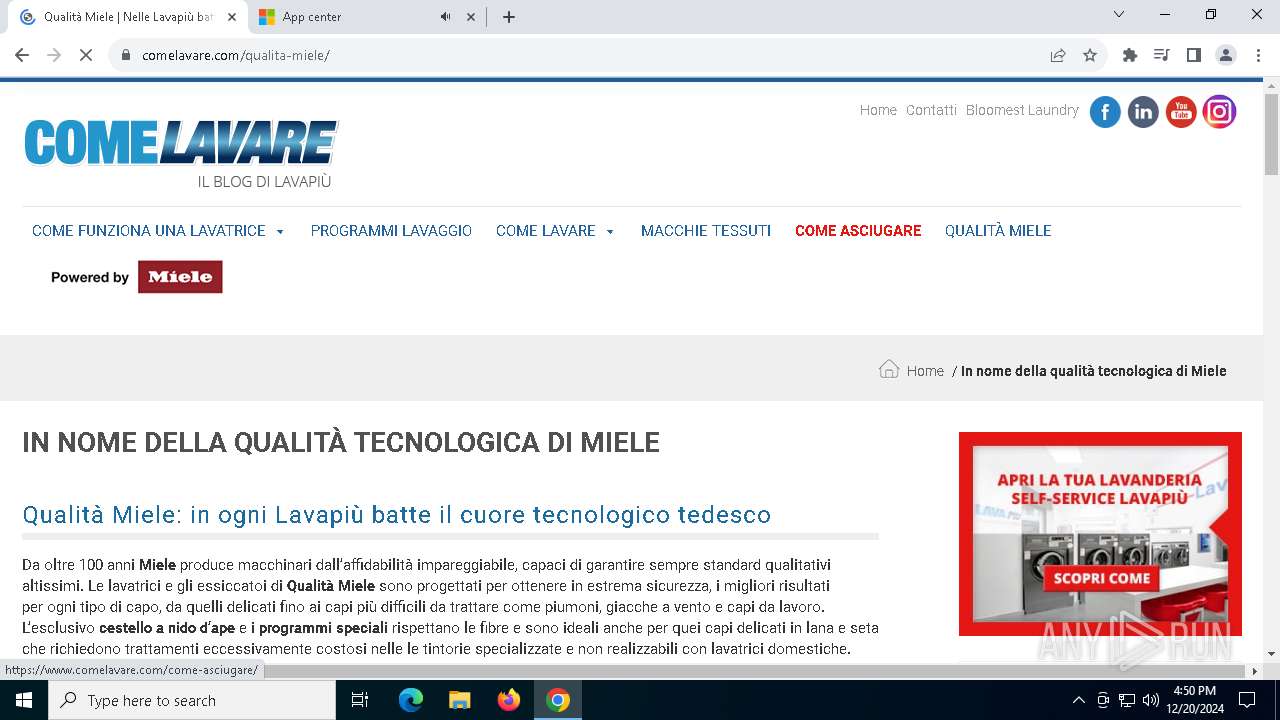Click the top Home link
Image resolution: width=1280 pixels, height=720 pixels.
[x=878, y=110]
